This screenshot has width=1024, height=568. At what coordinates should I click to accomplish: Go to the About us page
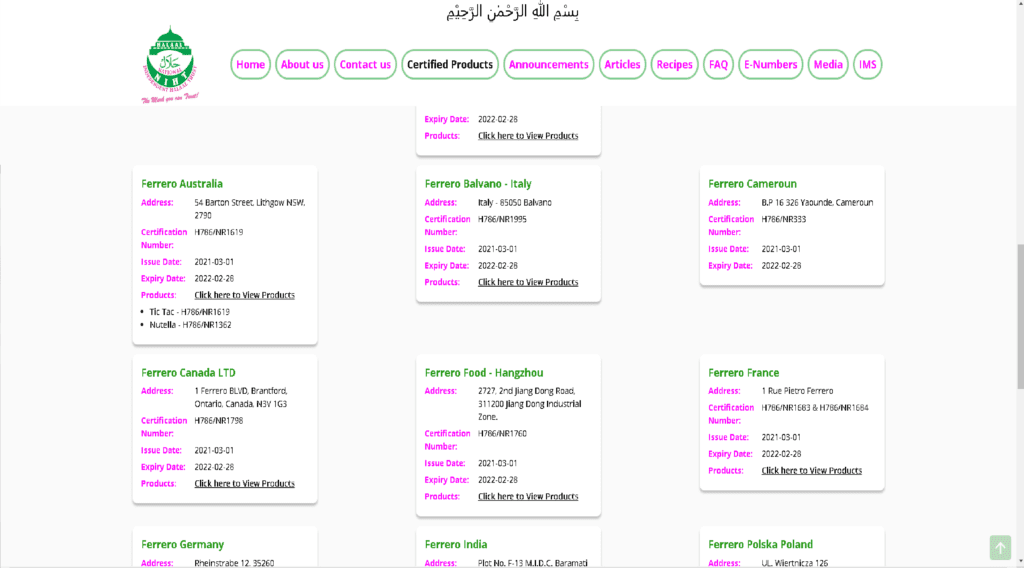point(302,65)
